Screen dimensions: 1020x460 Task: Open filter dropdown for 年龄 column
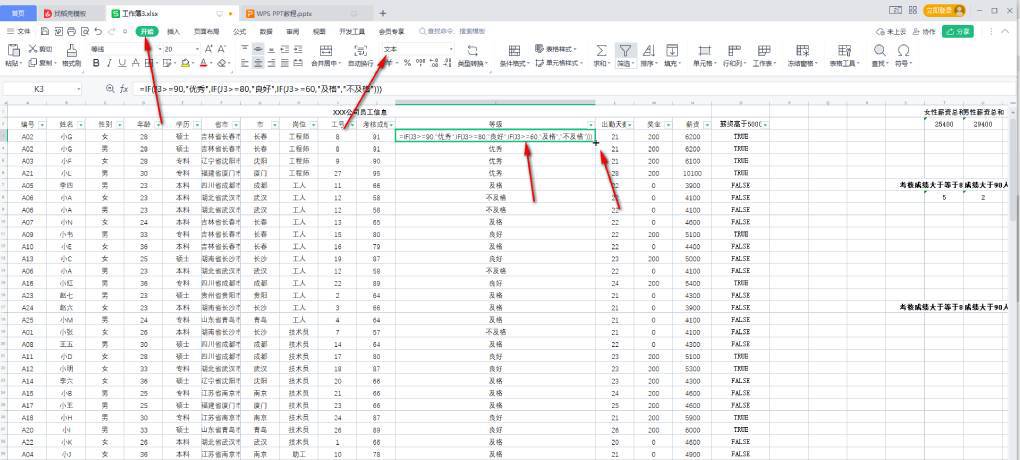pyautogui.click(x=157, y=124)
